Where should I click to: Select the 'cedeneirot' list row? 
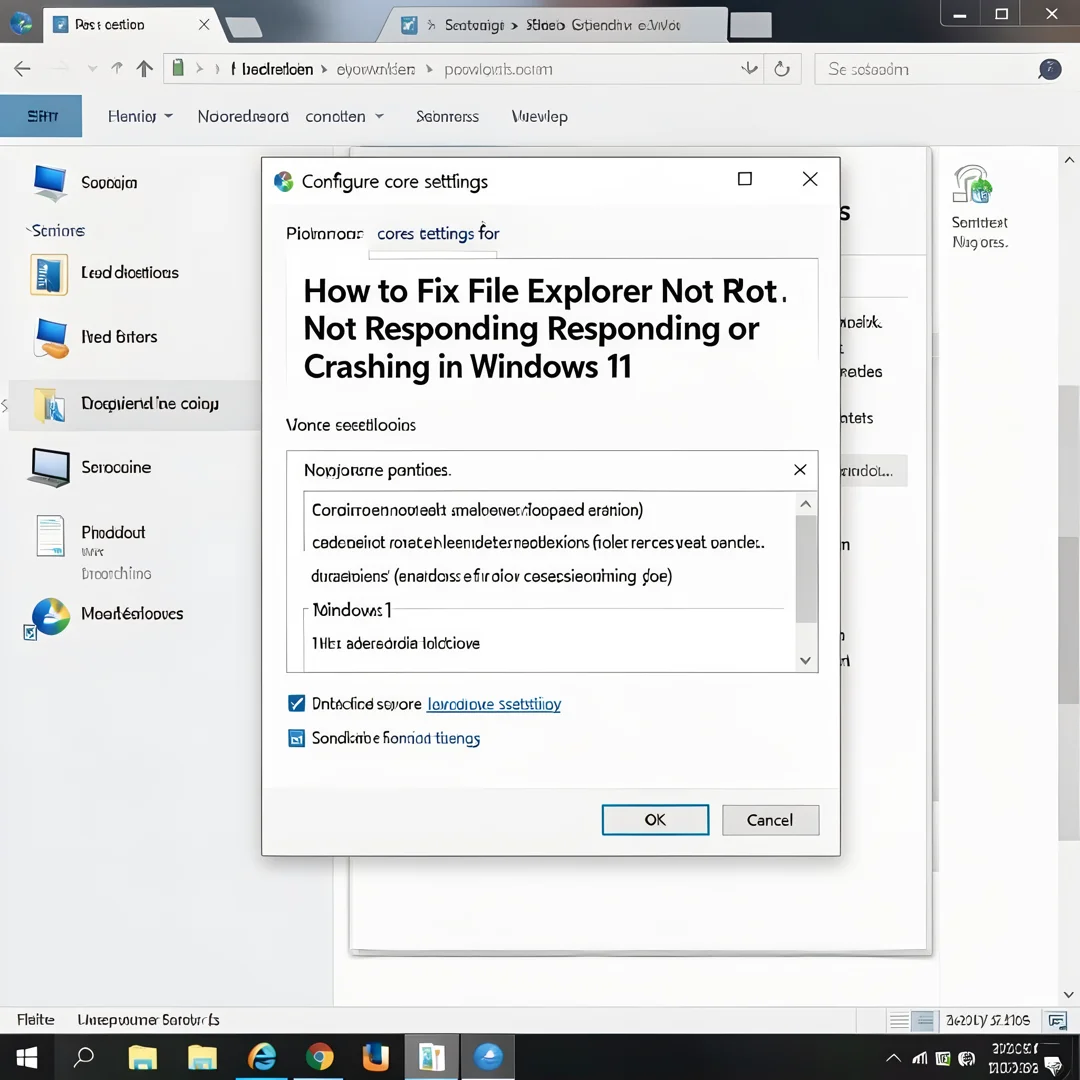click(x=538, y=543)
